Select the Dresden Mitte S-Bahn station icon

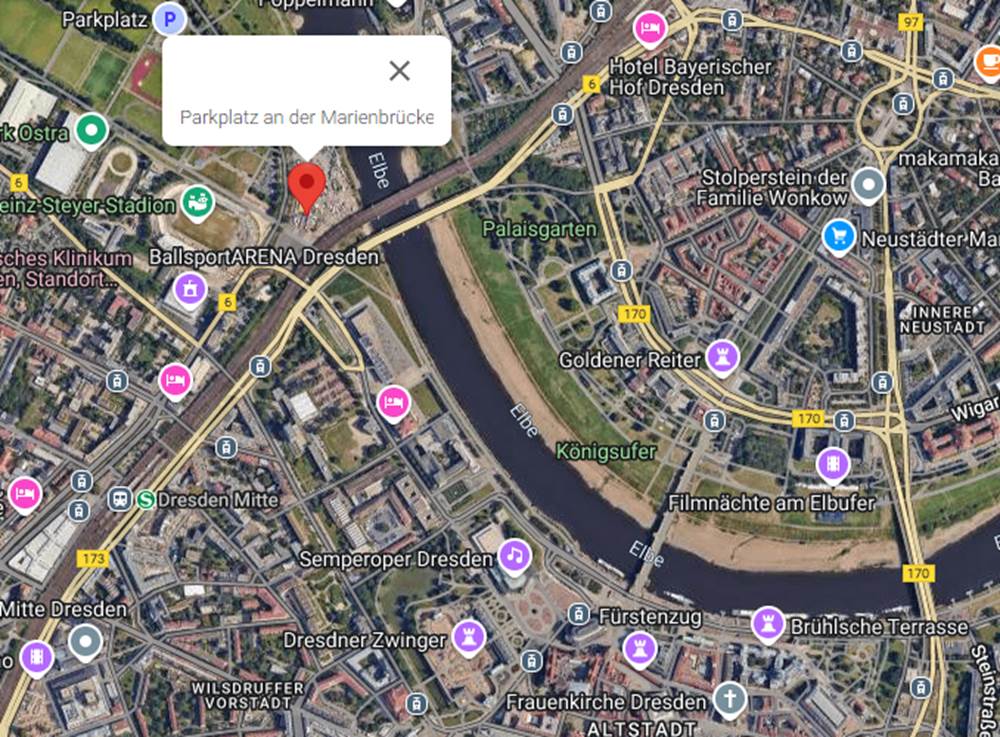(146, 499)
